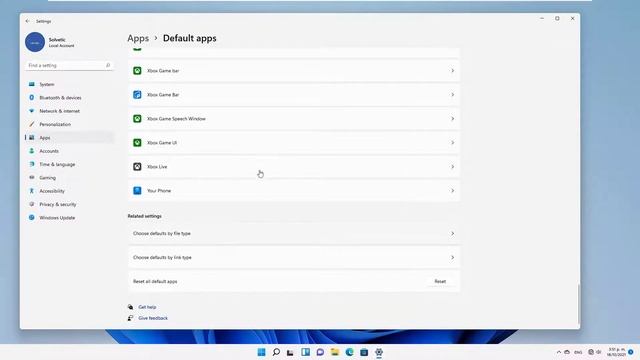Click the green Xbox Game bar app icon
This screenshot has width=640, height=360.
137,71
